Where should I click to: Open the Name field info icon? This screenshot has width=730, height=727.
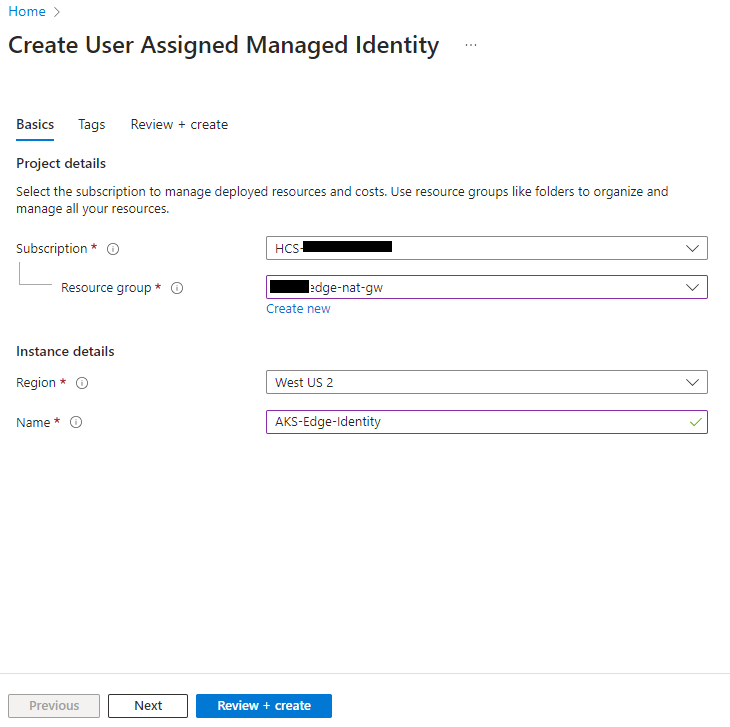point(76,422)
